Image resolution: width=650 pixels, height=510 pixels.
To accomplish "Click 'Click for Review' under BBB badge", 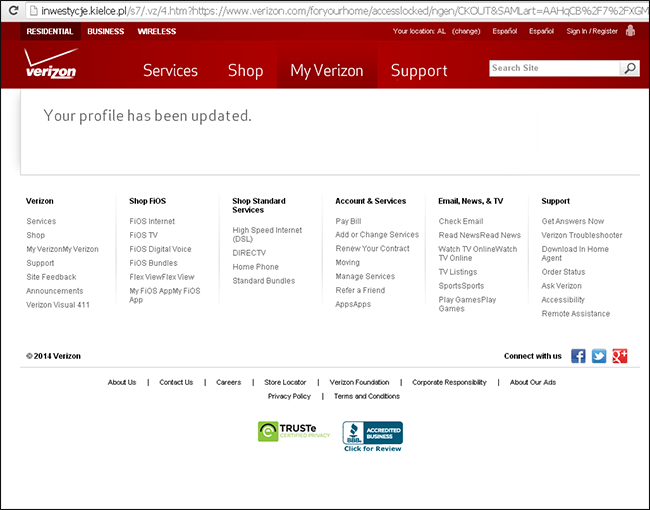I will click(x=372, y=449).
